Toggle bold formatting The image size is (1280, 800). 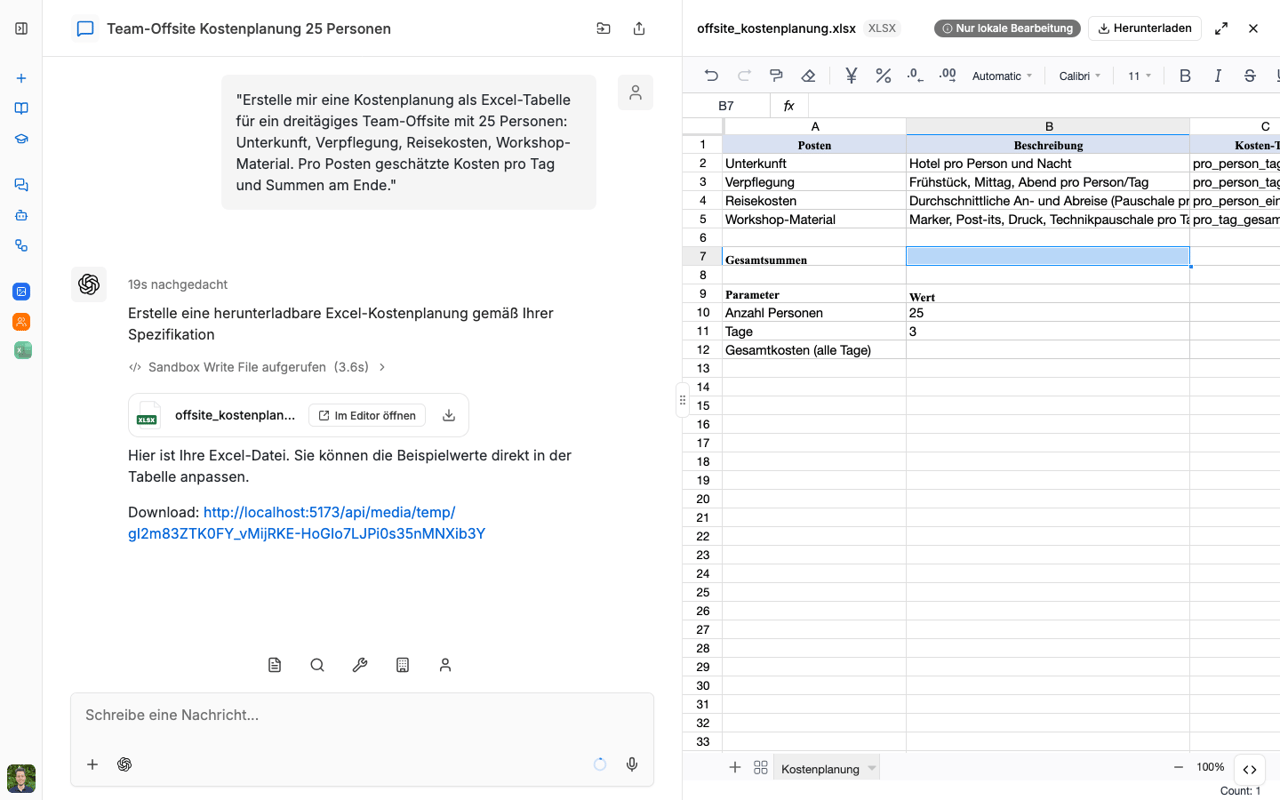(1185, 76)
